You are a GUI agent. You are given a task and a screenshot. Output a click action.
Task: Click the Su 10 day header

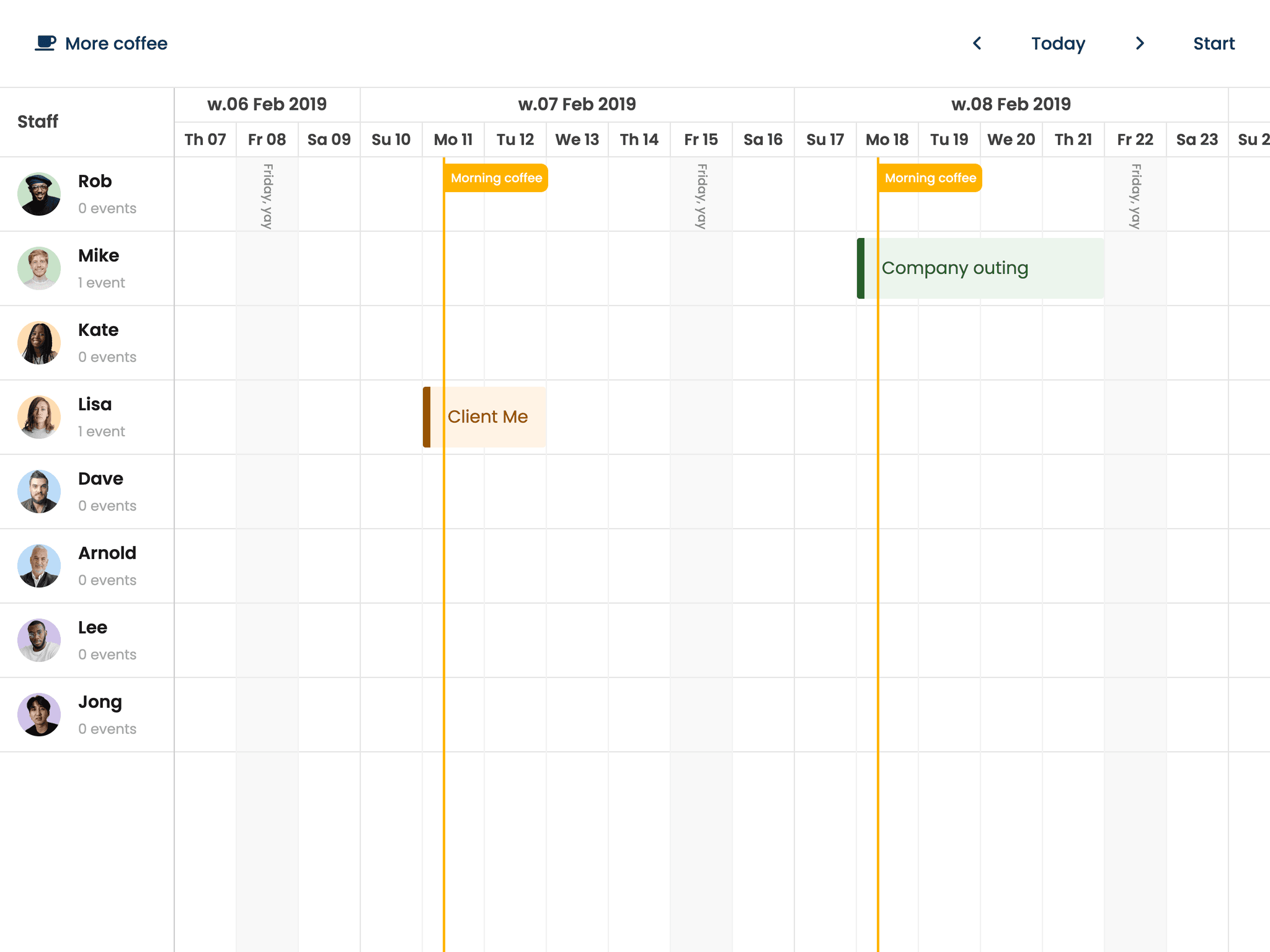tap(391, 139)
